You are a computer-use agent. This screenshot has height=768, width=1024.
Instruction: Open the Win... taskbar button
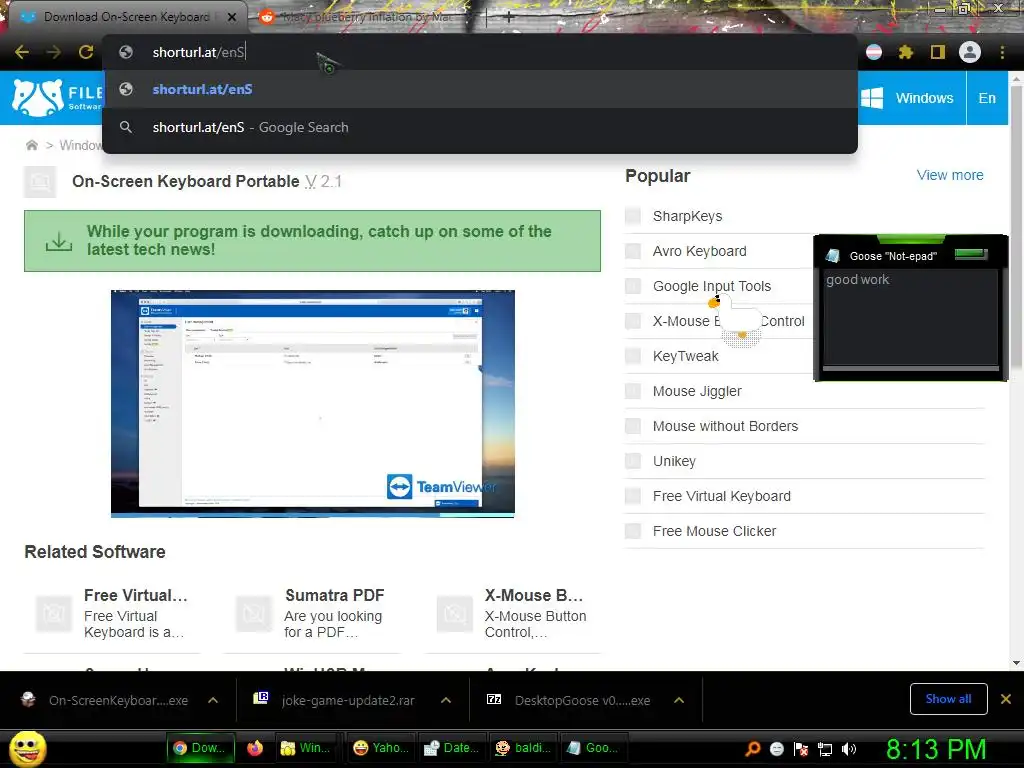click(x=306, y=748)
